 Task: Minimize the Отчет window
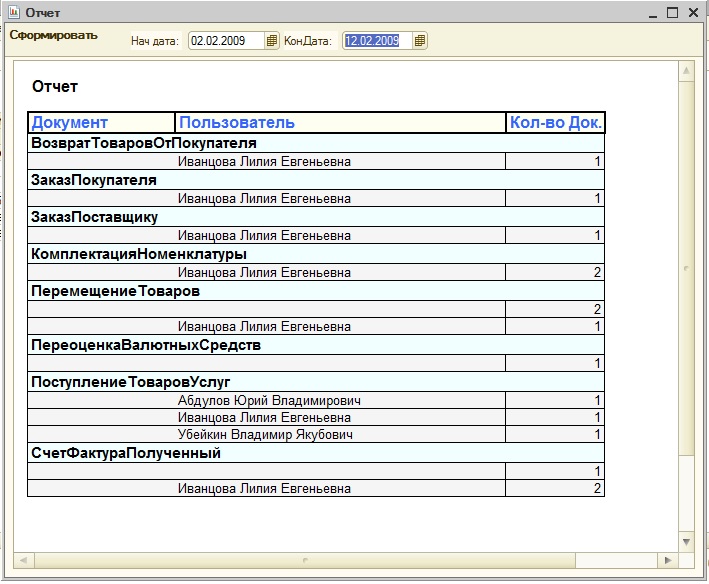(652, 14)
